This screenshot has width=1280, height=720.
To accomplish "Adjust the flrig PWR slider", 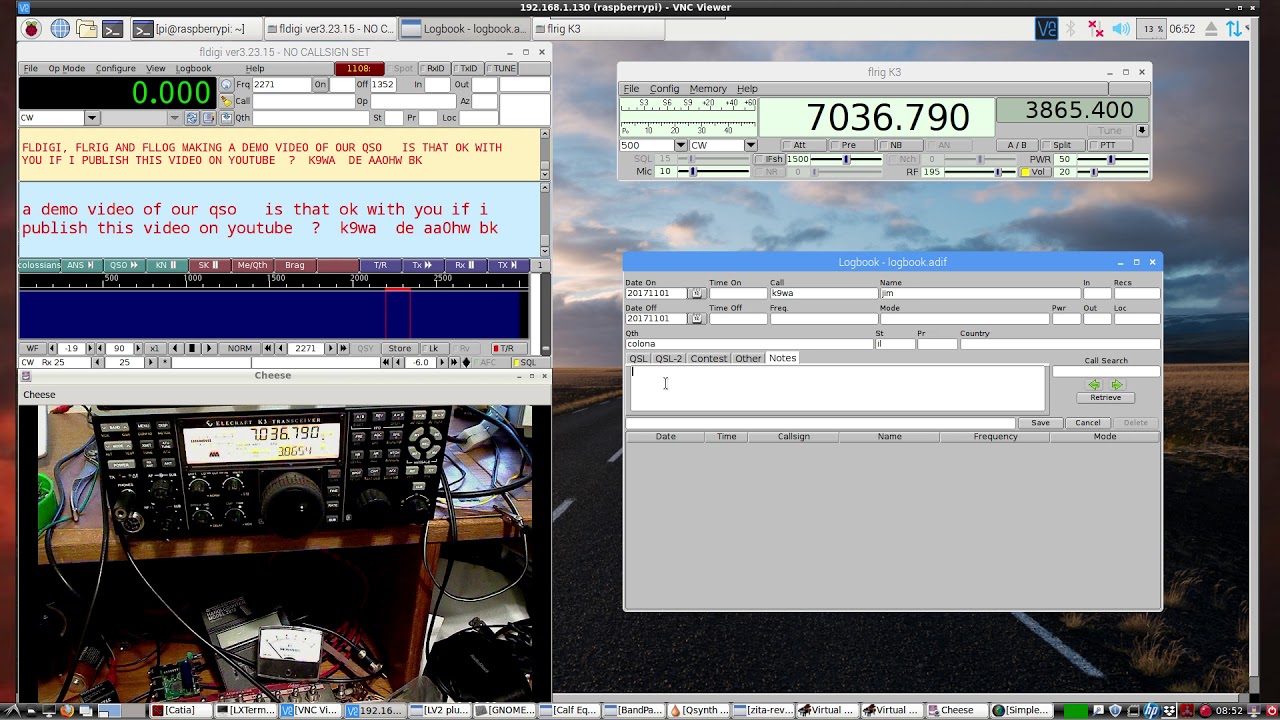I will (x=1113, y=159).
